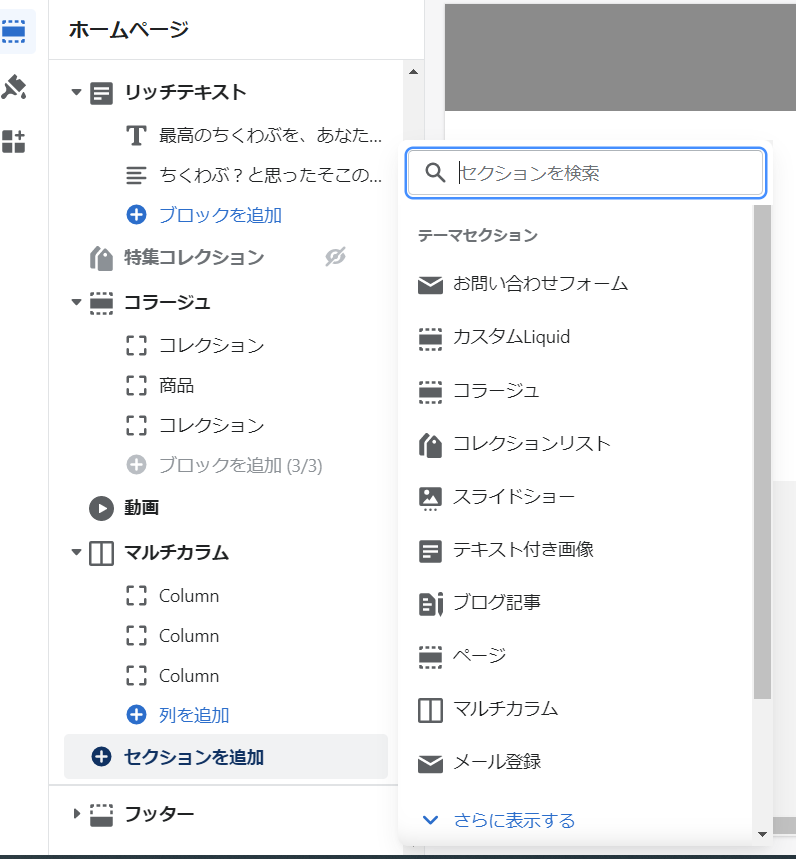Image resolution: width=796 pixels, height=859 pixels.
Task: Click the sidebar scroll up arrow
Action: 414,72
